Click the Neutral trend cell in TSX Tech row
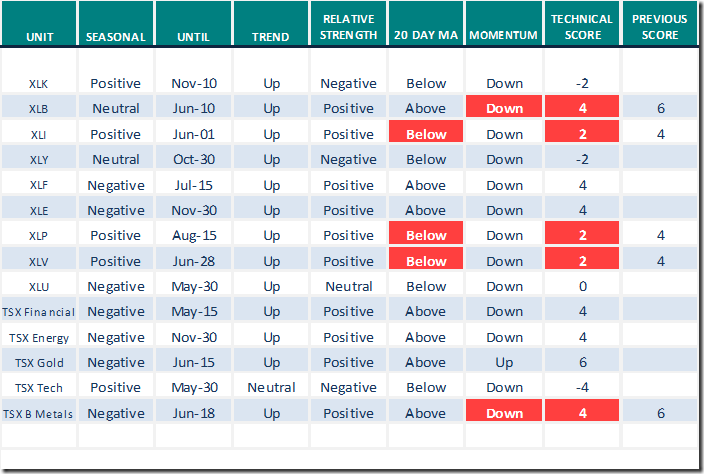 272,387
